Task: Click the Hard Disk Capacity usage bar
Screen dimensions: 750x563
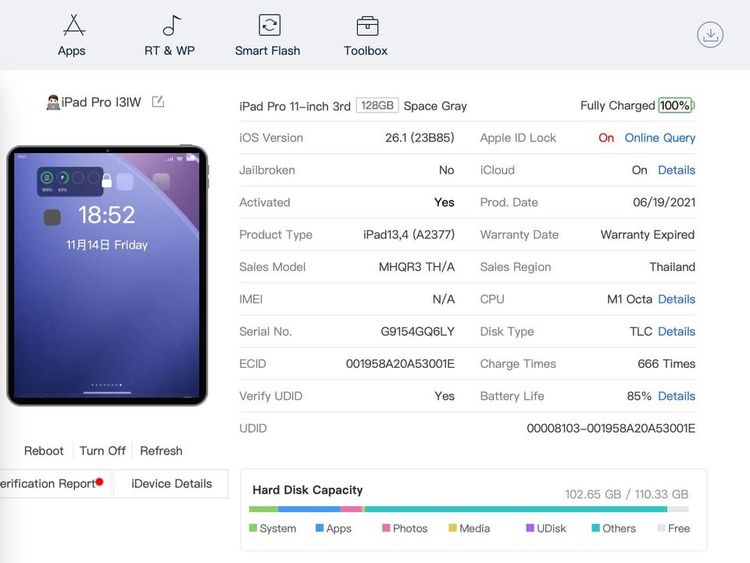Action: 469,509
